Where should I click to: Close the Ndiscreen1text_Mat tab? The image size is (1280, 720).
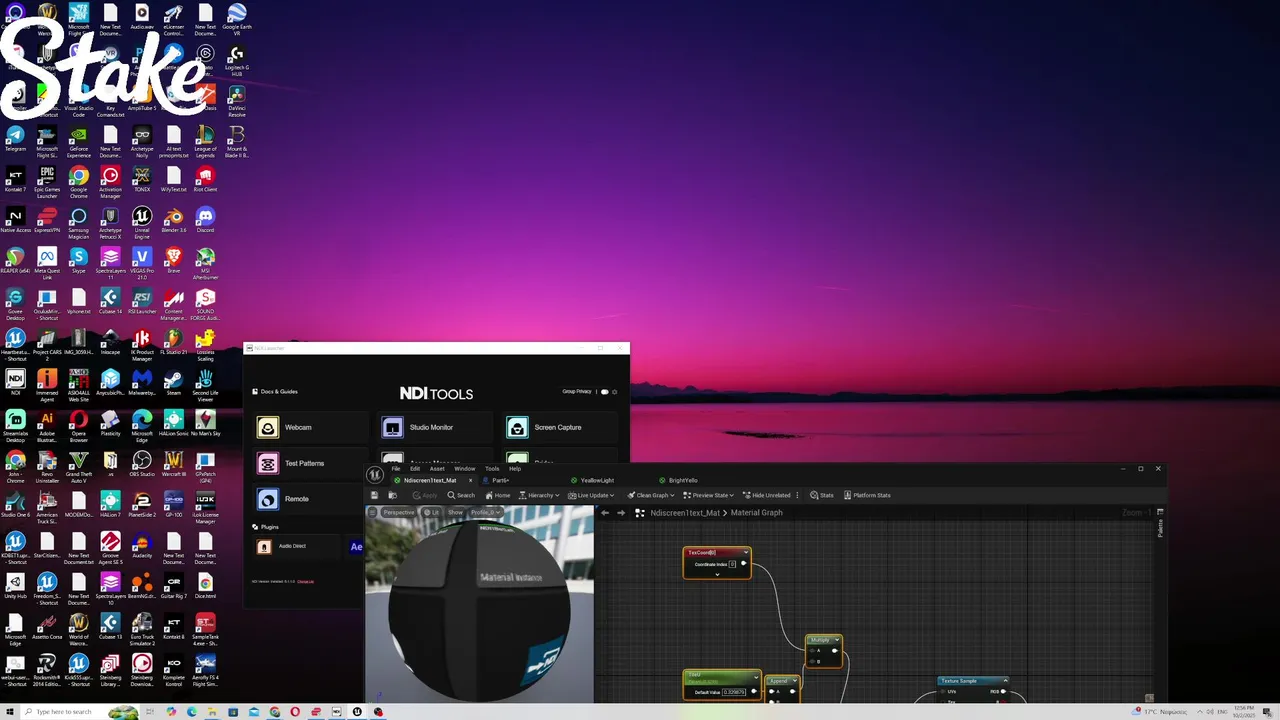(471, 480)
